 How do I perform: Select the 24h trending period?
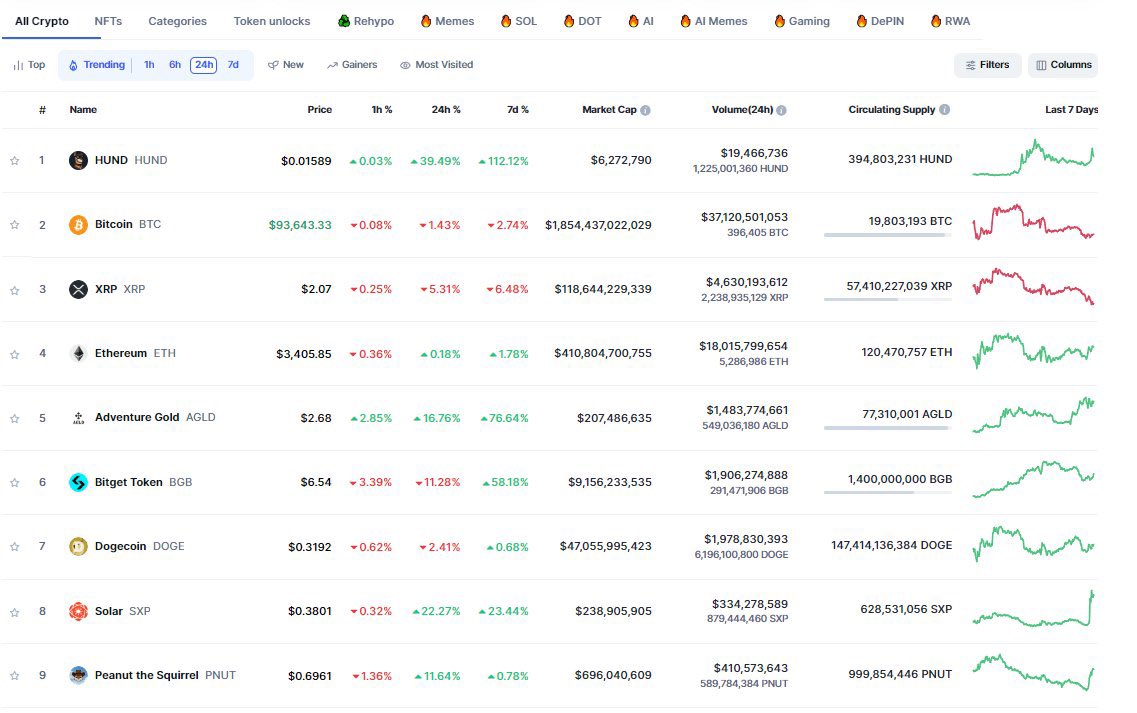coord(204,65)
